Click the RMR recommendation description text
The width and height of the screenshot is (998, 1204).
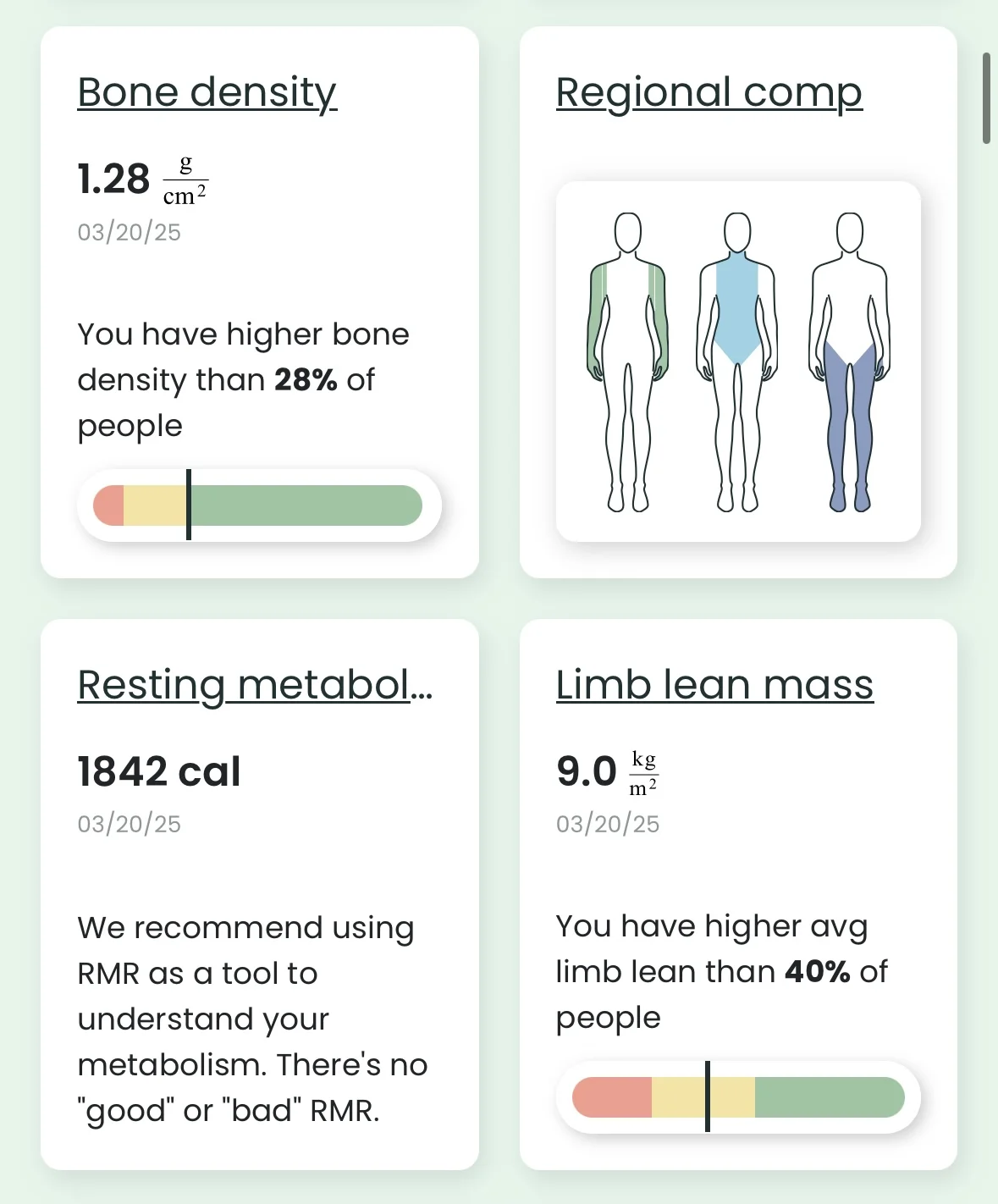[x=252, y=1019]
